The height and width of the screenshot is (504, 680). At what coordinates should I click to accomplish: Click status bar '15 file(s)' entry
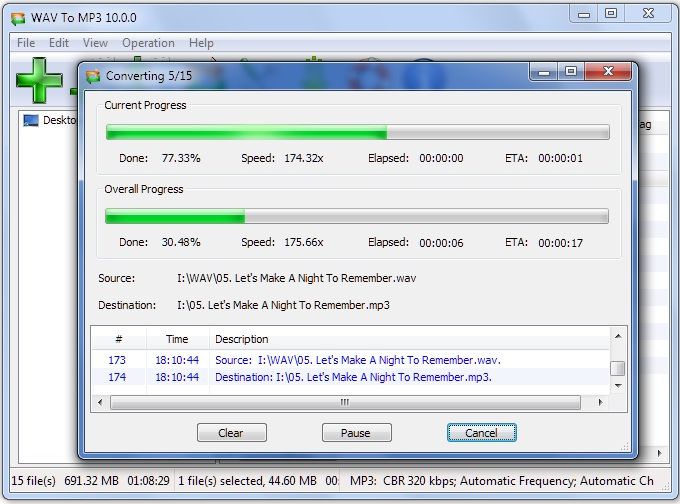pos(33,481)
